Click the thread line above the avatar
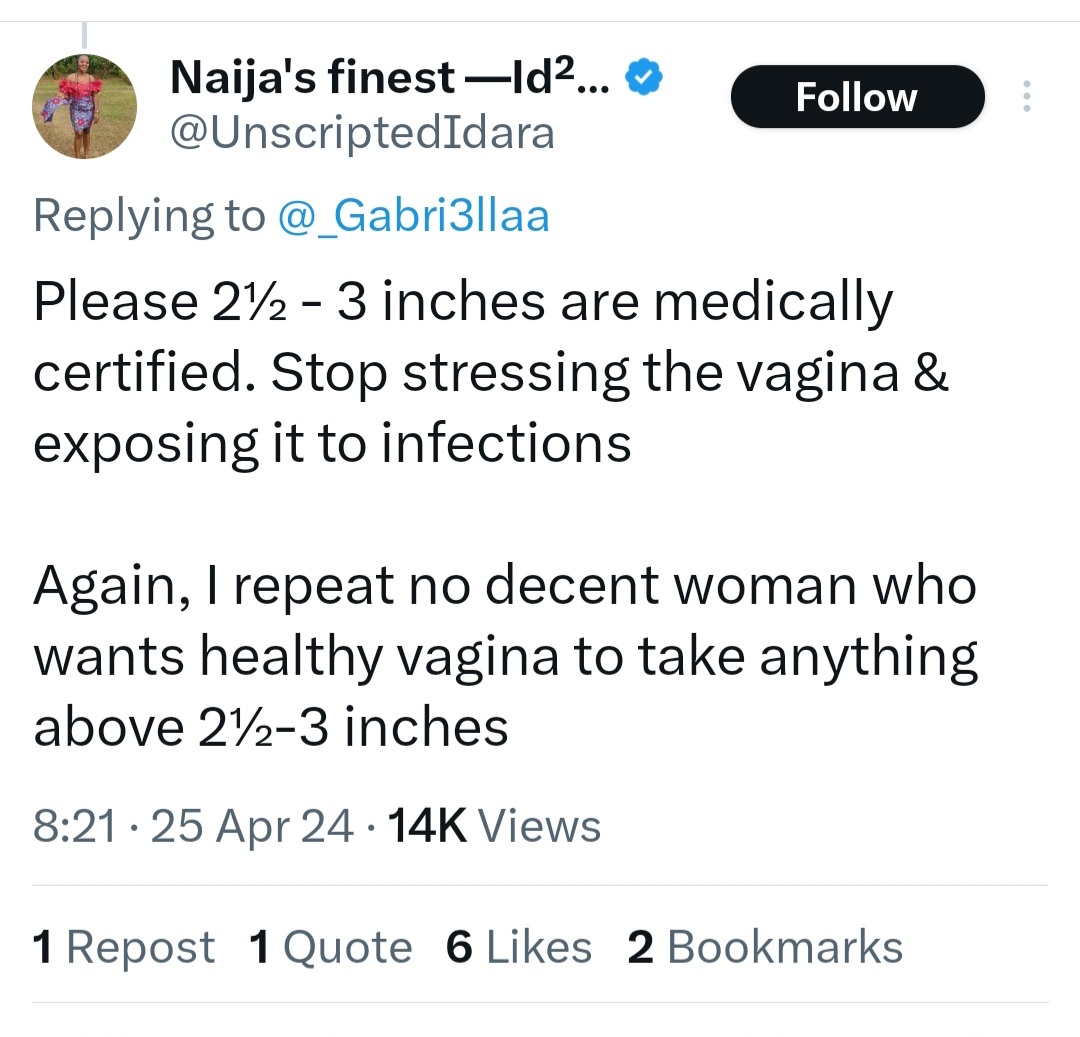This screenshot has width=1080, height=1037. click(85, 33)
